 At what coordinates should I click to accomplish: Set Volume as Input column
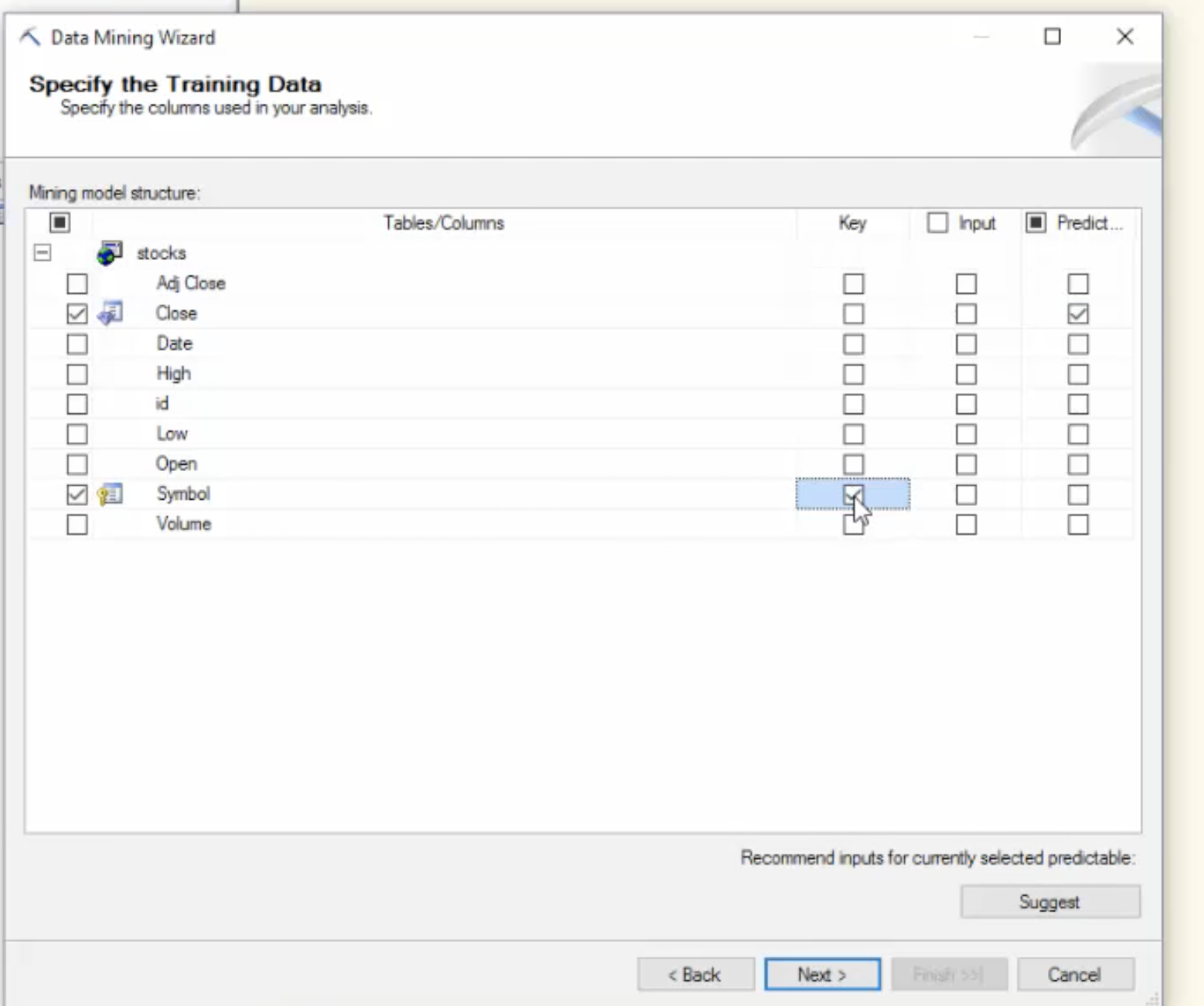(966, 524)
